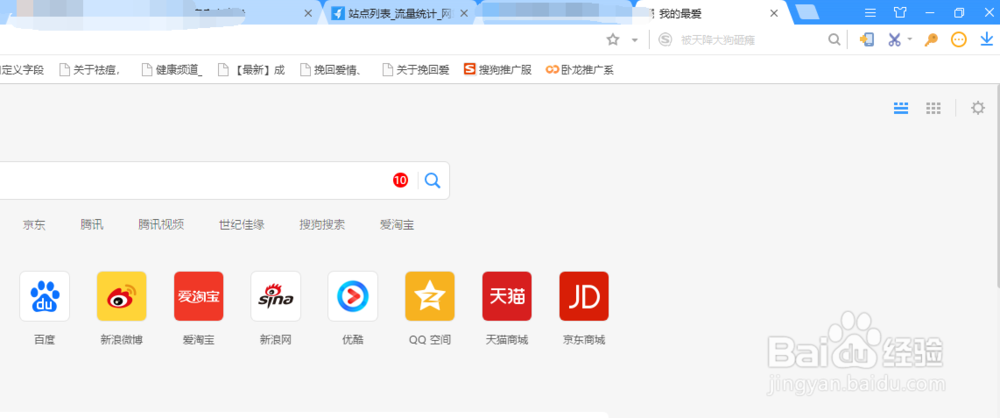Viewport: 1000px width, 418px height.
Task: Open the browser main menu icon
Action: 870,13
